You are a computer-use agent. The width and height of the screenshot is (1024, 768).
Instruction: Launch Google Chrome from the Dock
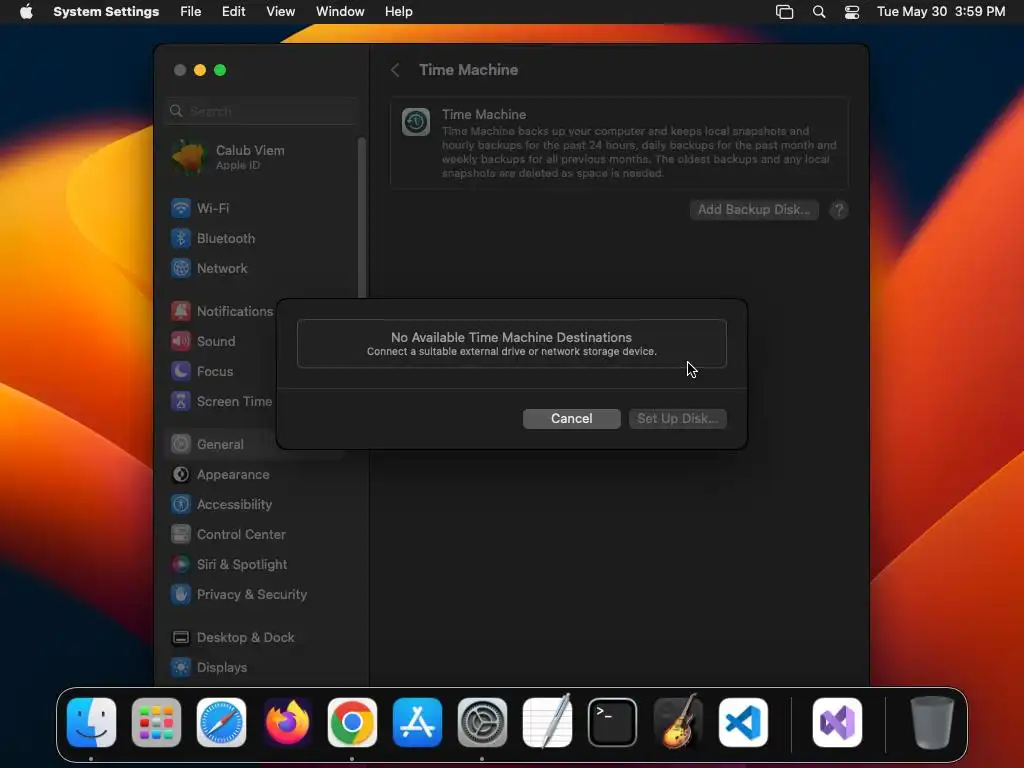pyautogui.click(x=352, y=722)
